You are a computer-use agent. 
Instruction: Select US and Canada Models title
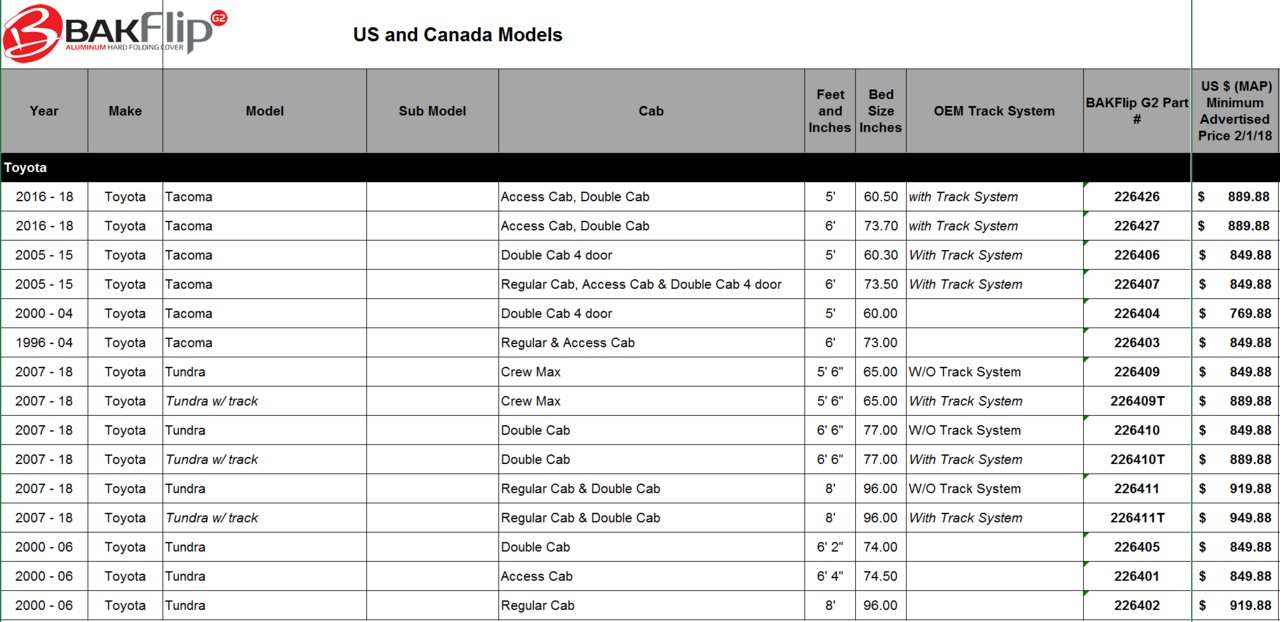457,35
